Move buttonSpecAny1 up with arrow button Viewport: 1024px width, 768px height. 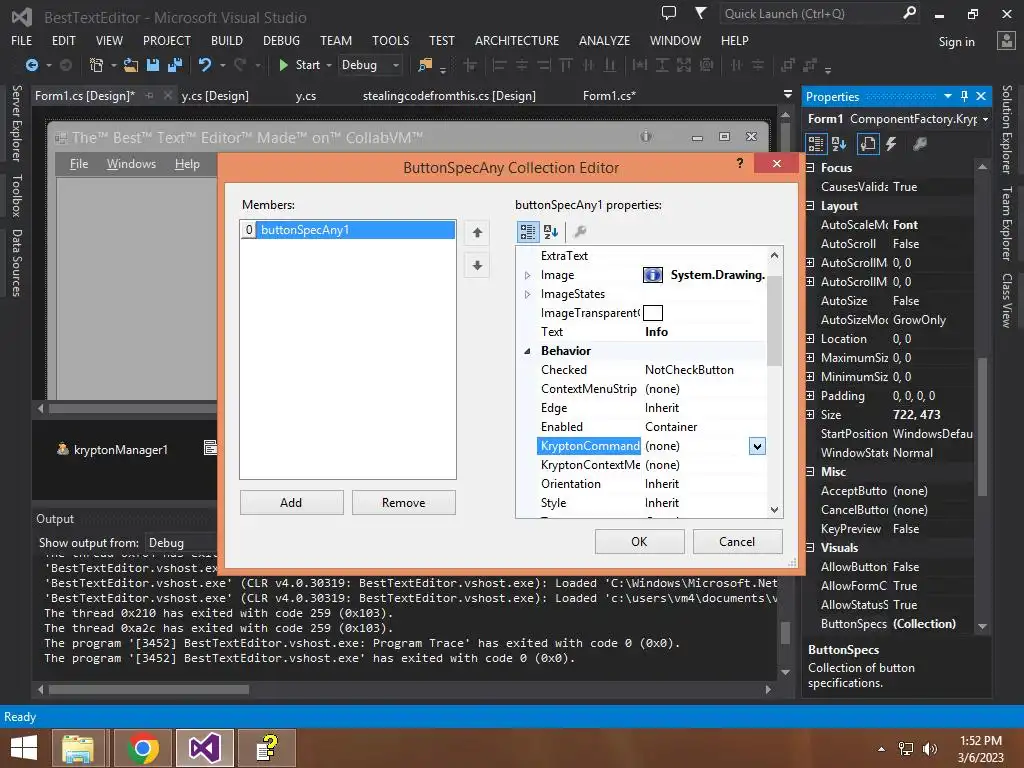pos(477,233)
